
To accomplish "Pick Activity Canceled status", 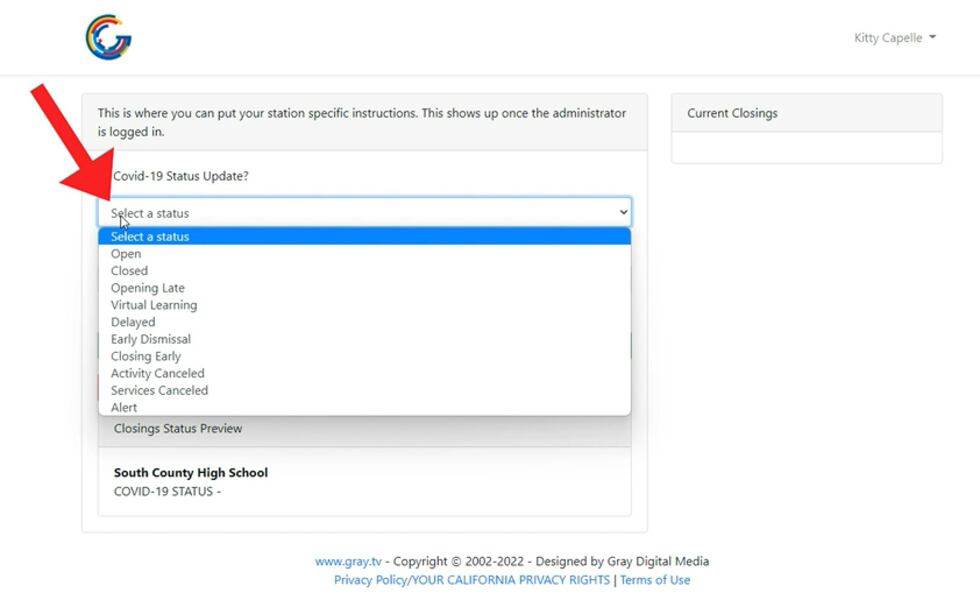I will [x=158, y=373].
